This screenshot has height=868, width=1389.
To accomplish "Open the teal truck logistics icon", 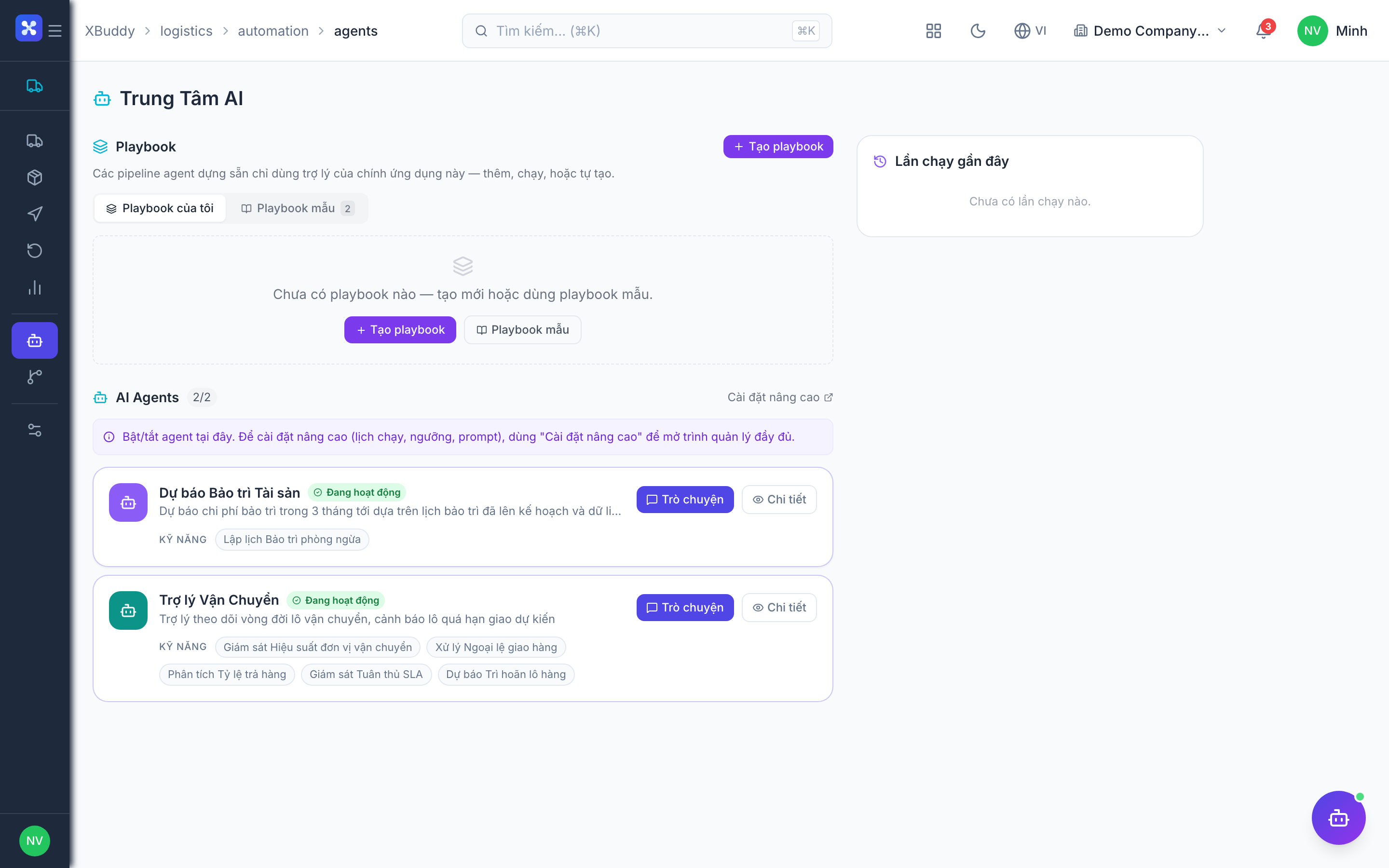I will (x=34, y=86).
